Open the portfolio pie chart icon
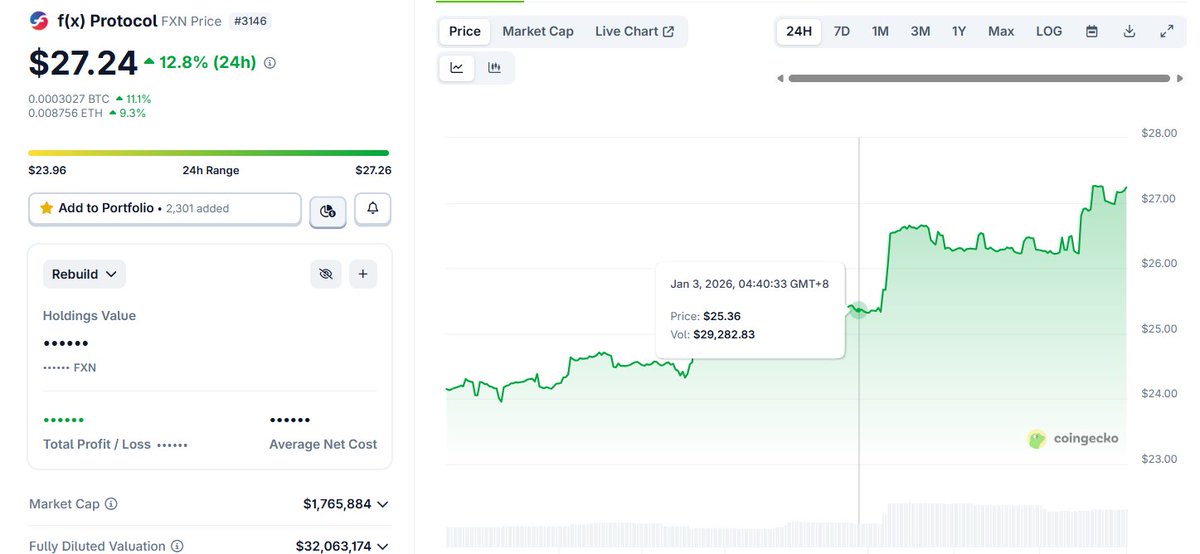 pos(327,210)
